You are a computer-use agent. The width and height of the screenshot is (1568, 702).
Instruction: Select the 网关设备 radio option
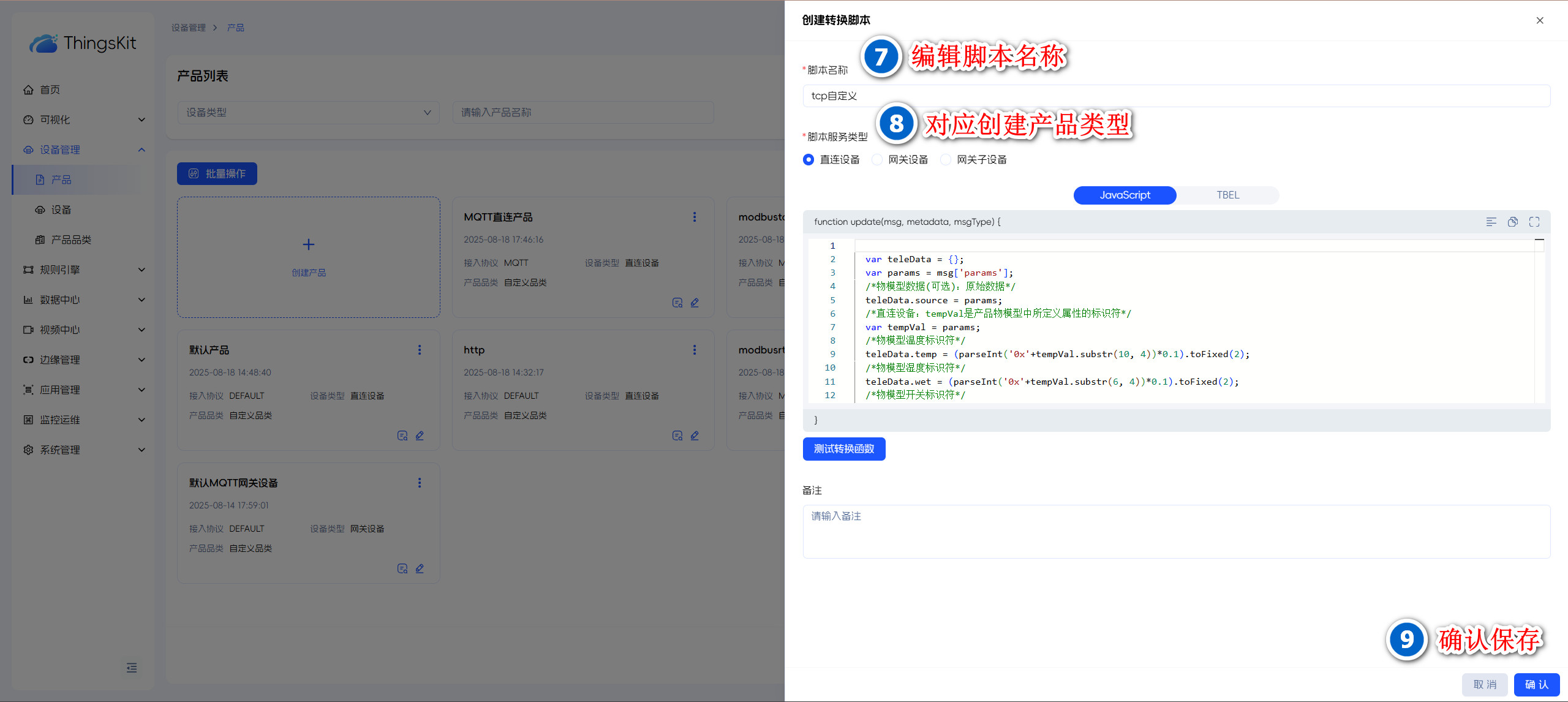coord(877,160)
